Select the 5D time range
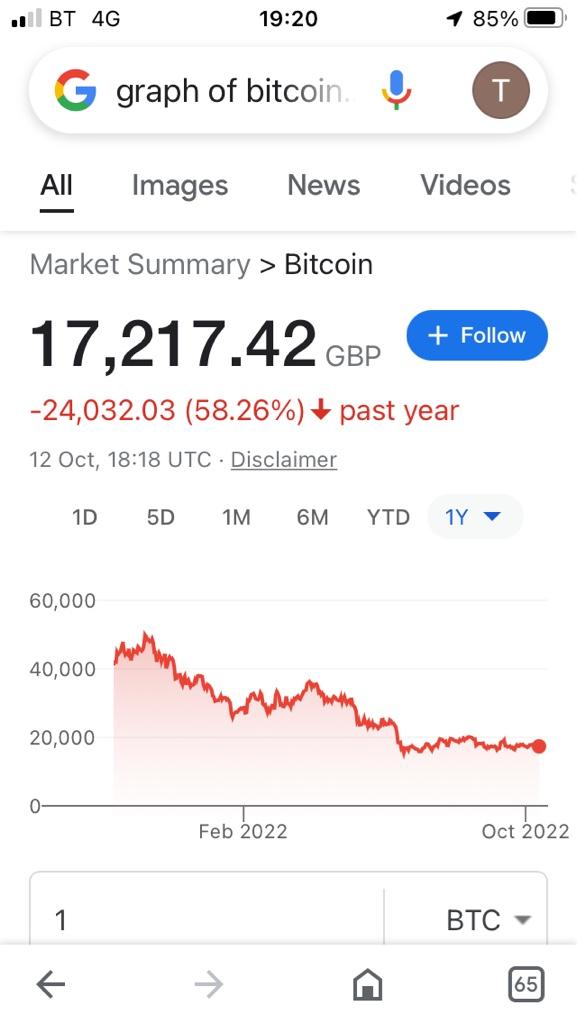The width and height of the screenshot is (577, 1024). point(161,517)
